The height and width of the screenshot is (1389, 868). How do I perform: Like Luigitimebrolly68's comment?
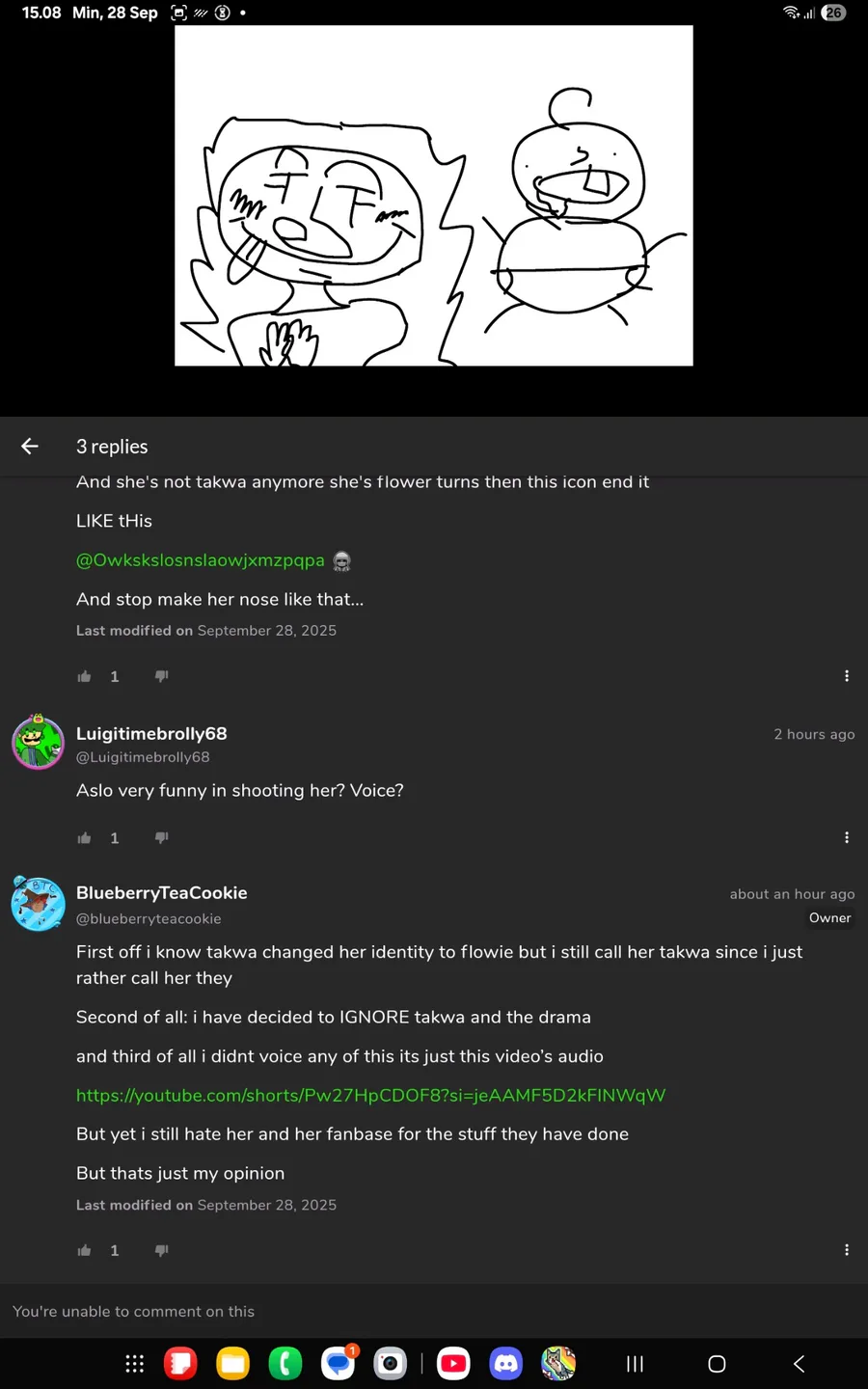[x=85, y=838]
